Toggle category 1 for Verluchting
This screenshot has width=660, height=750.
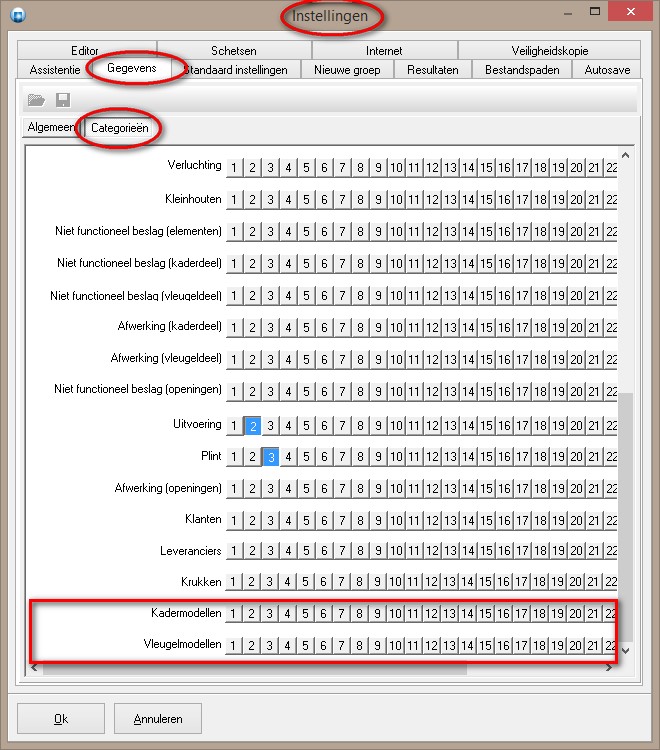coord(234,167)
